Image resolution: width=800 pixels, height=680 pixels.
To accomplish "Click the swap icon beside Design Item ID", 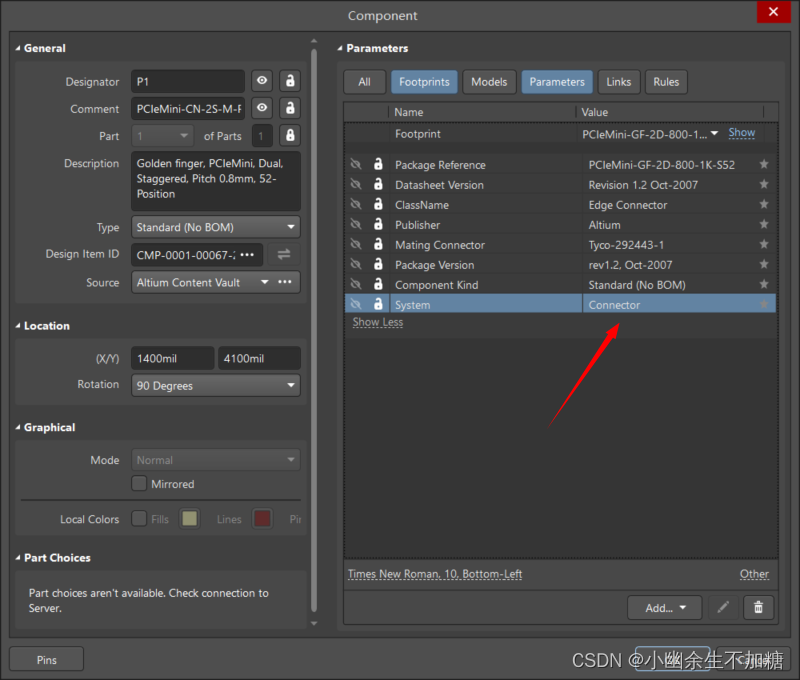I will click(284, 254).
